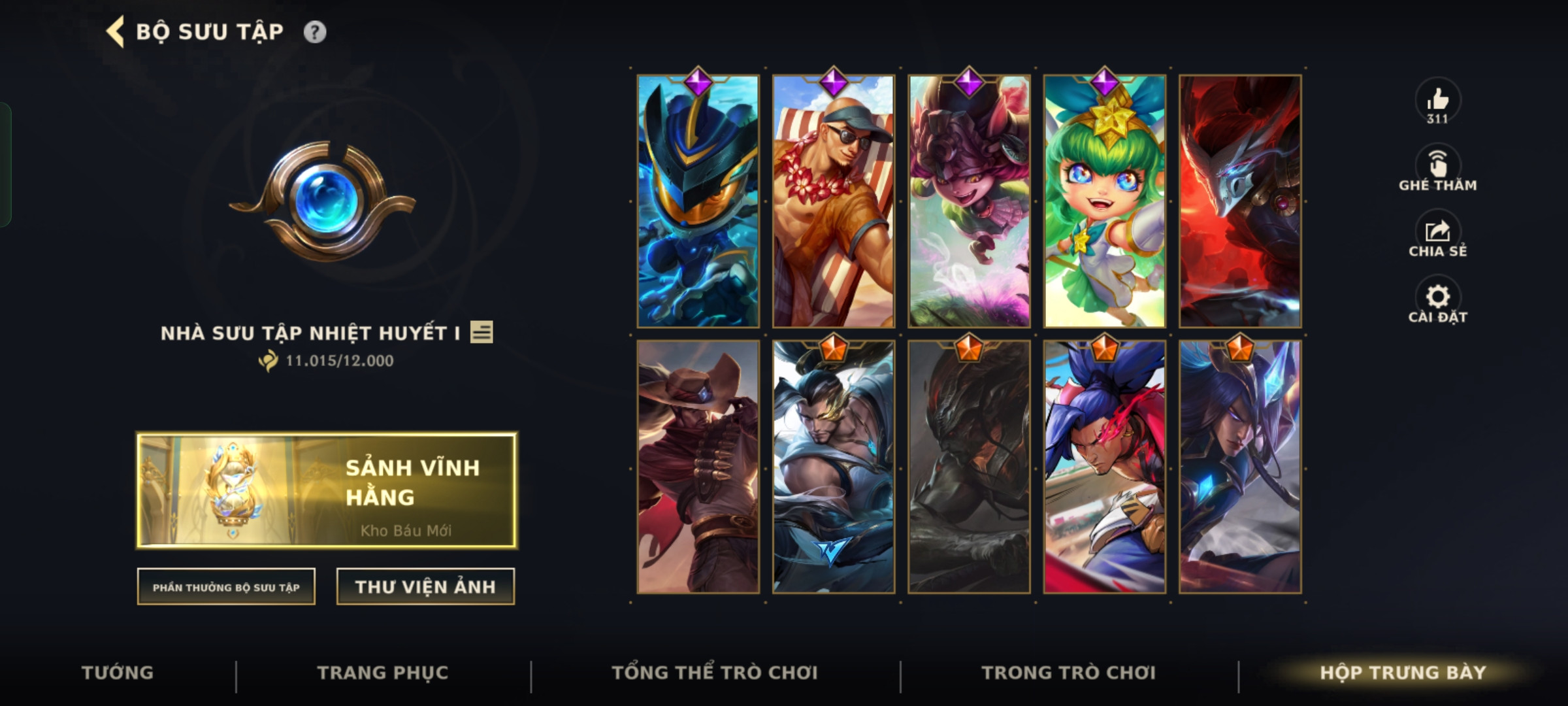This screenshot has width=1568, height=706.
Task: Switch to the Tướng tab
Action: pyautogui.click(x=118, y=673)
